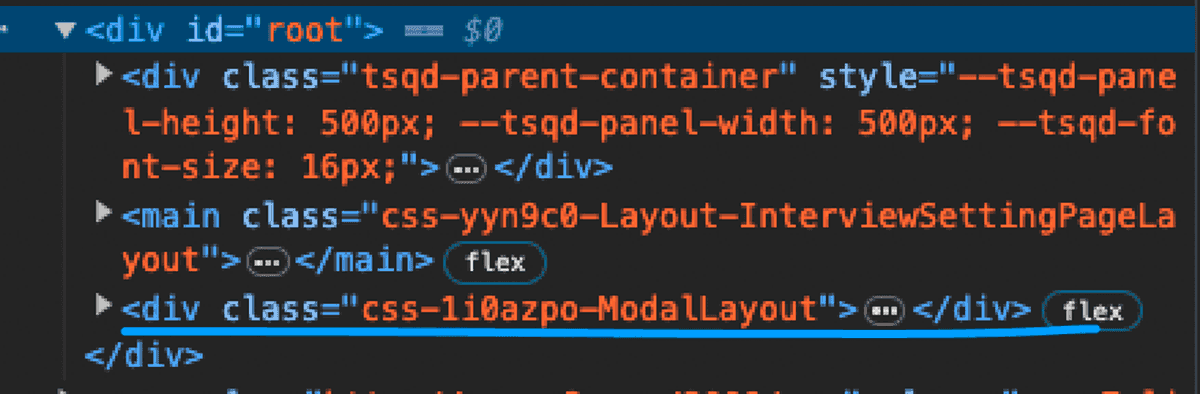Select the css-1i0azpo-ModalLayout class value
This screenshot has width=1200, height=394.
[x=592, y=309]
